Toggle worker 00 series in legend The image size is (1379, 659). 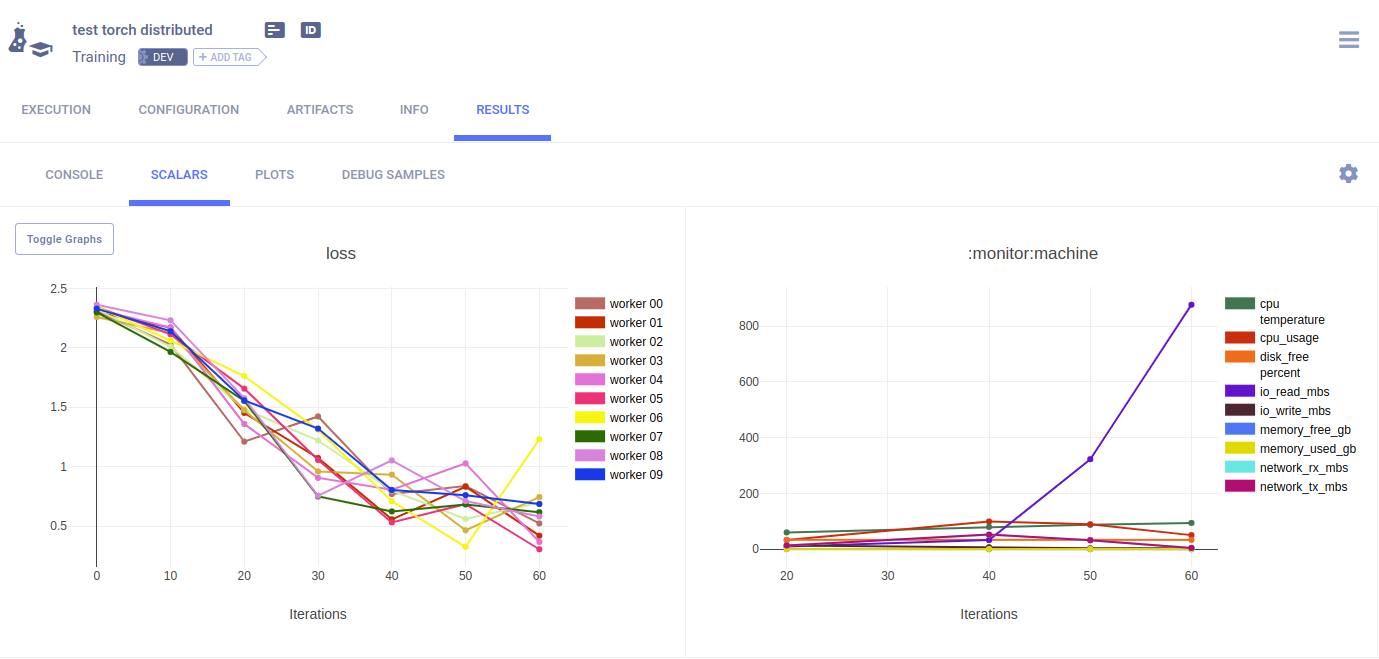635,304
